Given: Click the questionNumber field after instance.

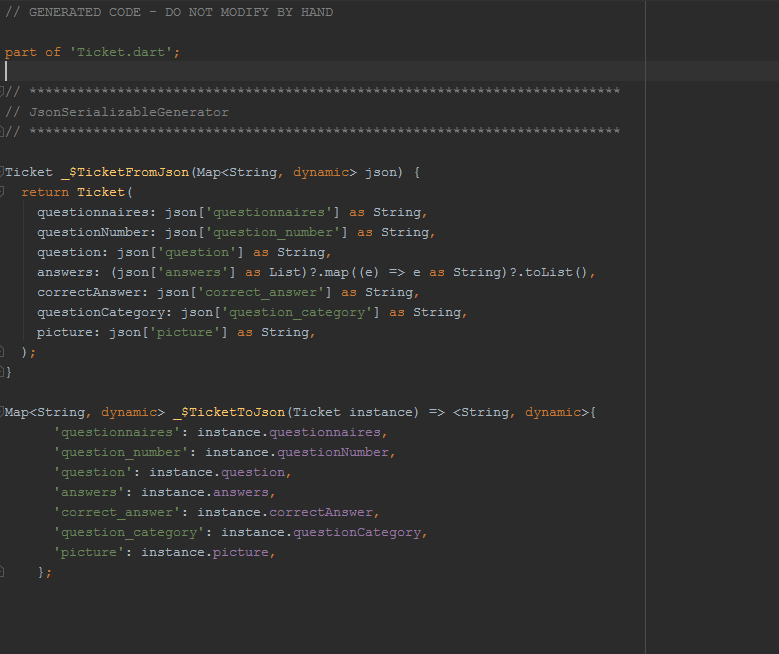Looking at the screenshot, I should tap(333, 452).
